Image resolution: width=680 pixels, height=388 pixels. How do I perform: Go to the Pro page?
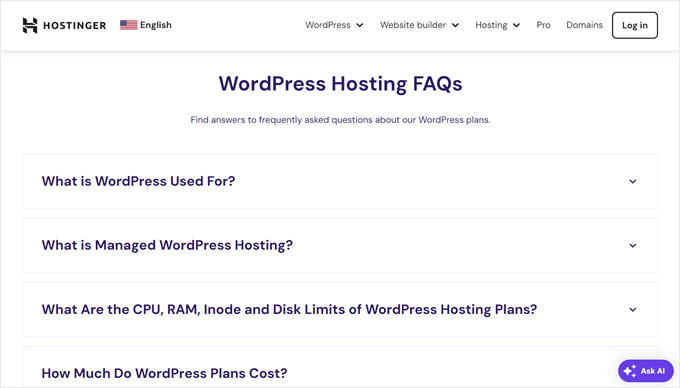[543, 25]
